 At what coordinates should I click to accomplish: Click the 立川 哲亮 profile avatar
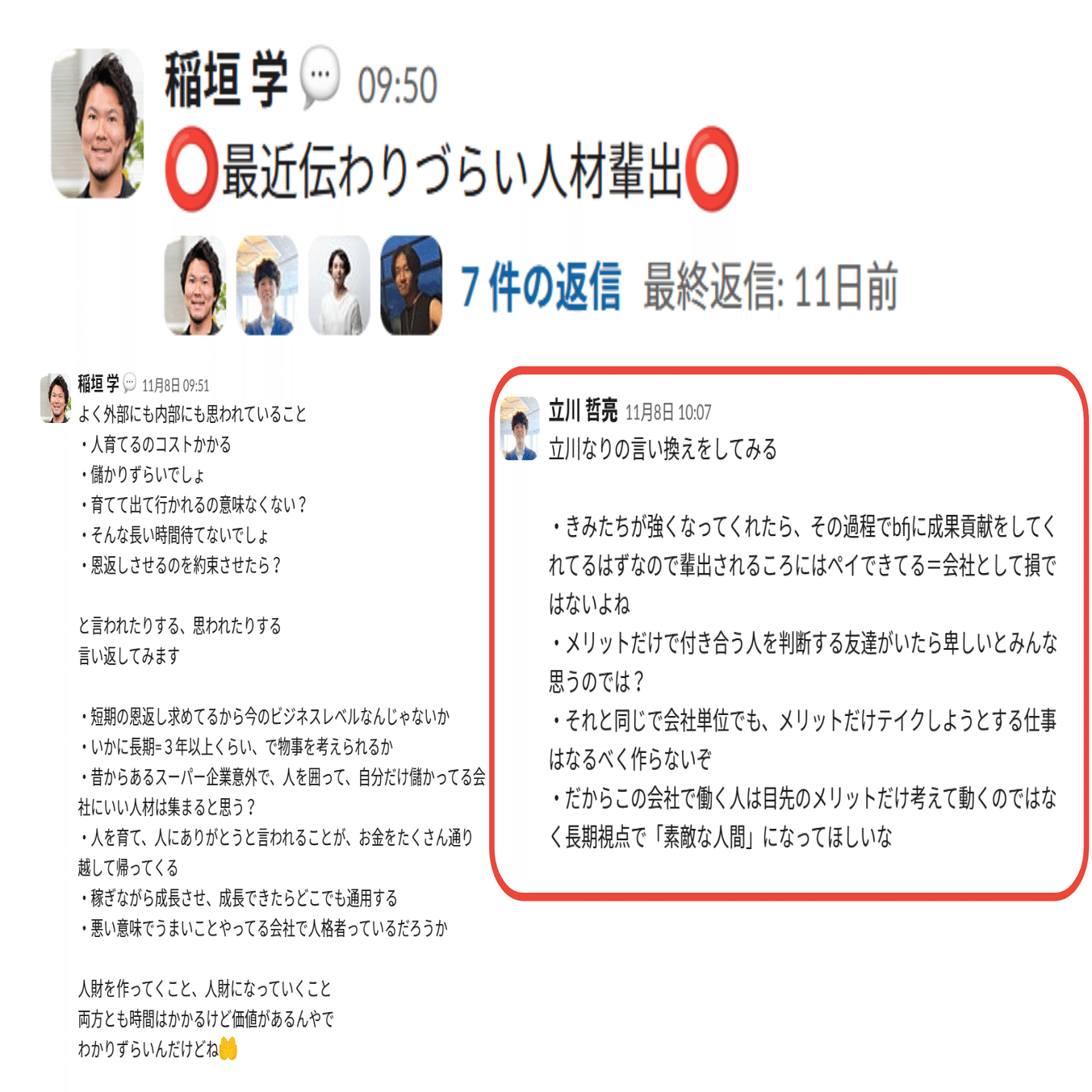[x=520, y=429]
